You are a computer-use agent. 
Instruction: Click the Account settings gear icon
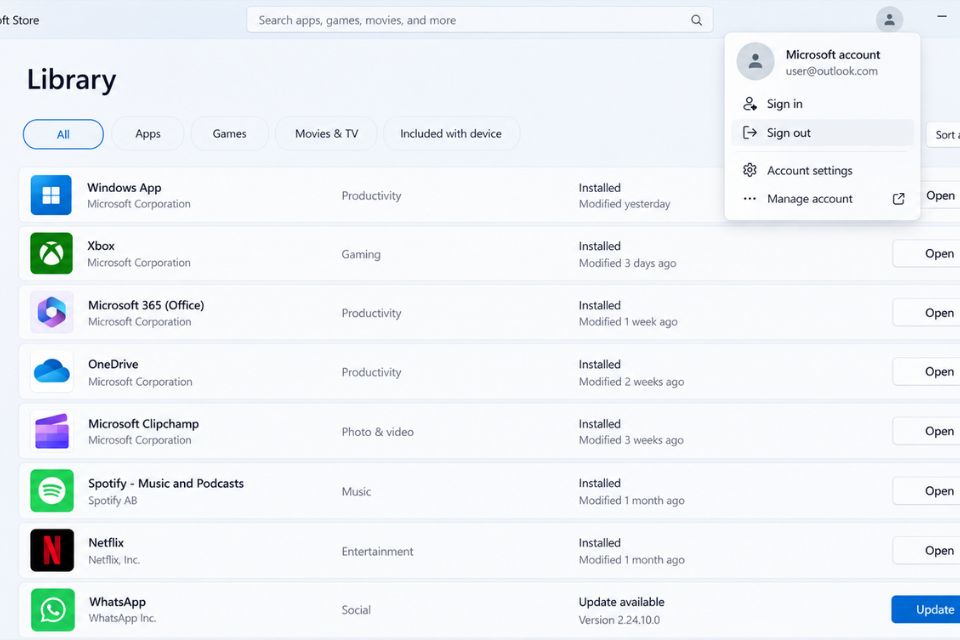point(749,170)
